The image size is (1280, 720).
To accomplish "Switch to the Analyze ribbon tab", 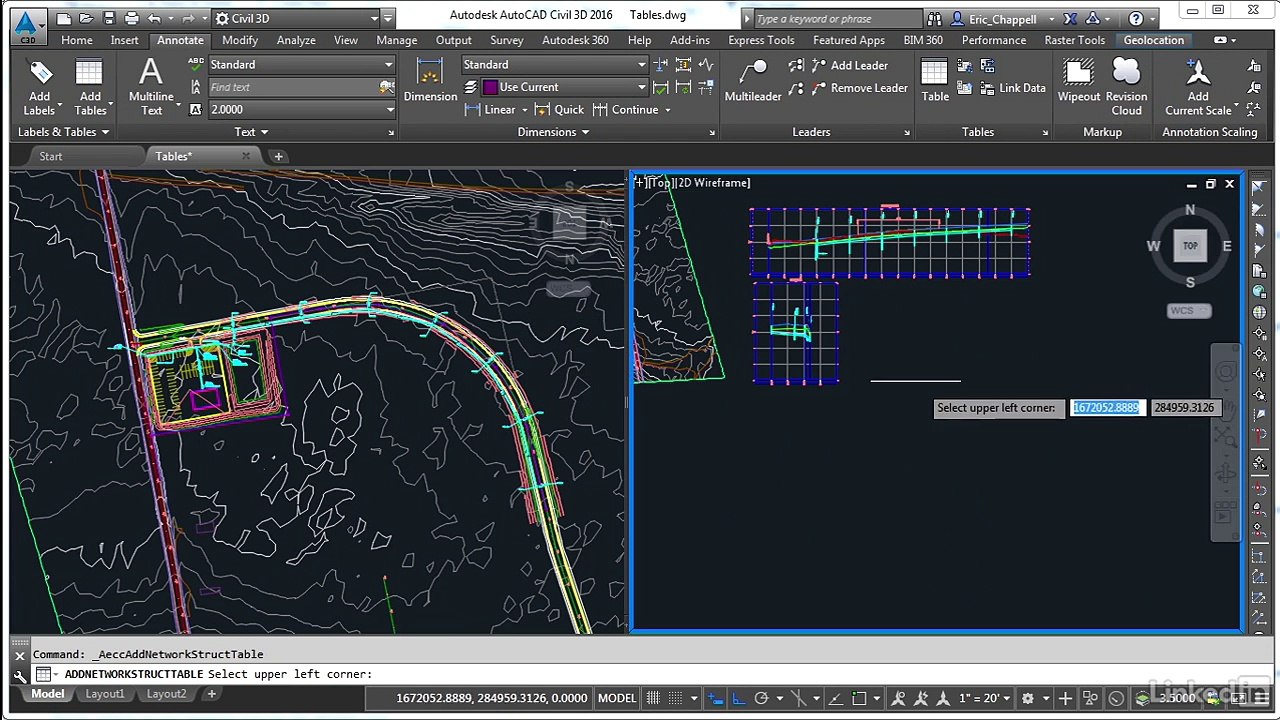I will tap(296, 40).
